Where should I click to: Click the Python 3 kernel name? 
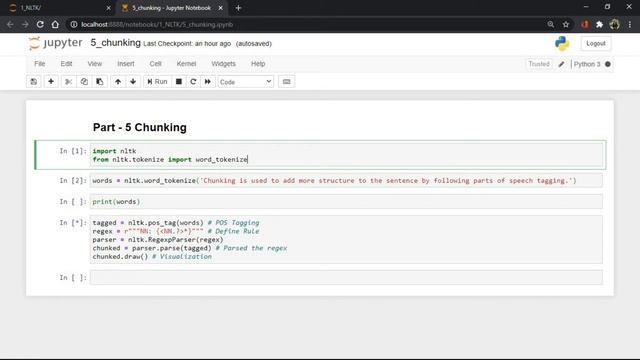tap(587, 64)
